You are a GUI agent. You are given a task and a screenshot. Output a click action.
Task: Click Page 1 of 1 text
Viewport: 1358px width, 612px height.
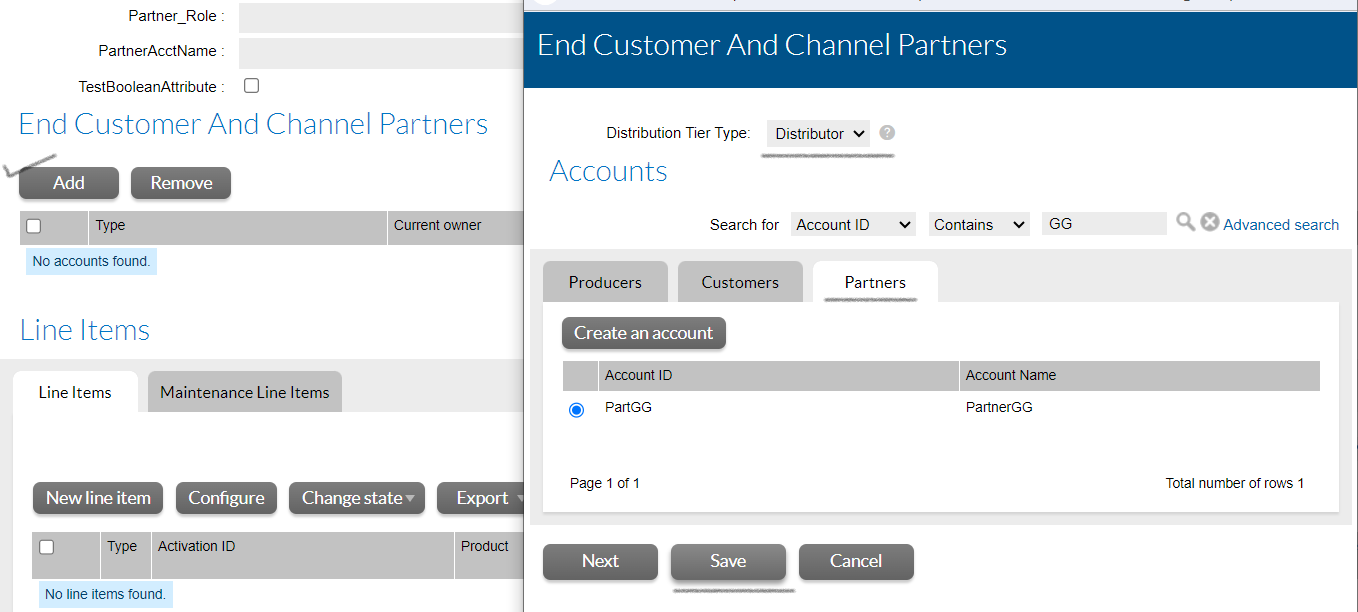605,483
